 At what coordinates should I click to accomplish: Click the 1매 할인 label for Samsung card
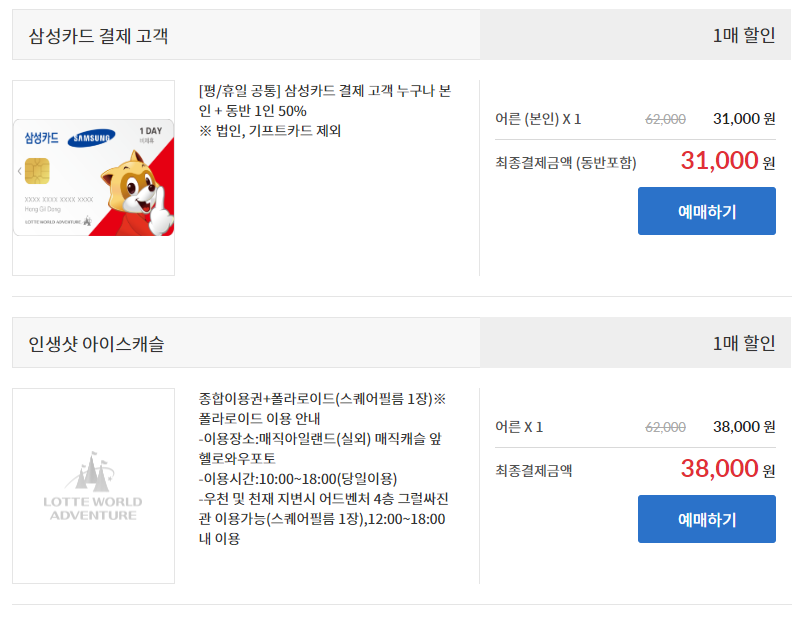pyautogui.click(x=744, y=35)
